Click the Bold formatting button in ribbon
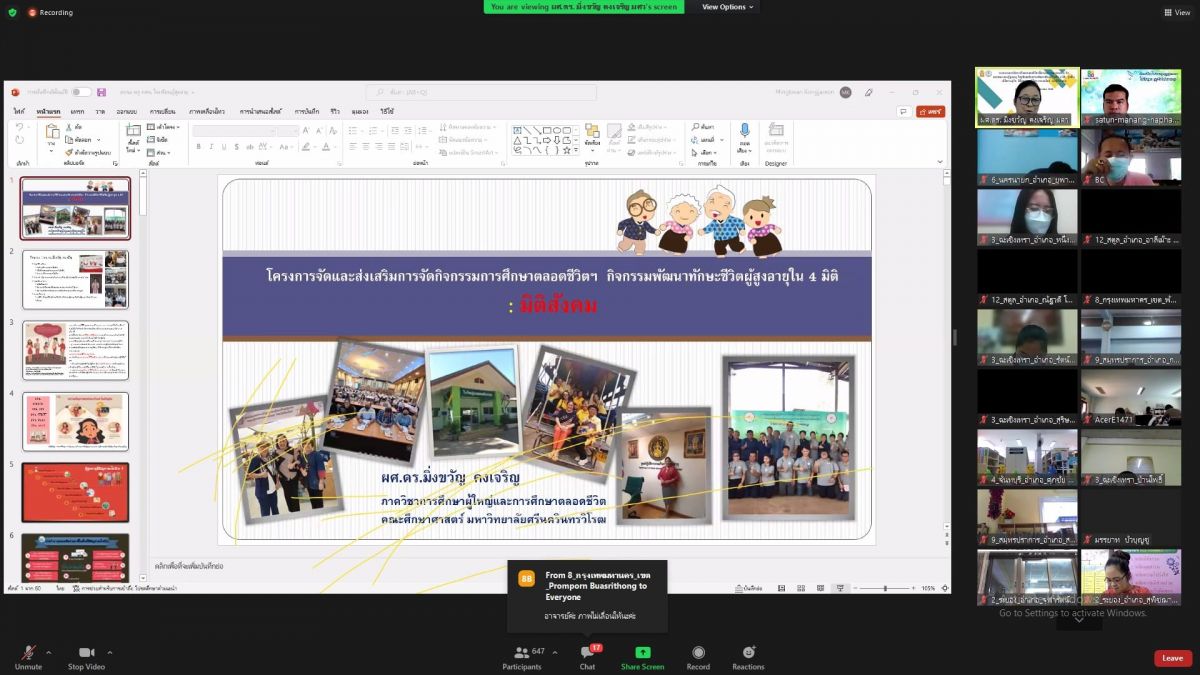This screenshot has height=675, width=1200. pos(198,146)
